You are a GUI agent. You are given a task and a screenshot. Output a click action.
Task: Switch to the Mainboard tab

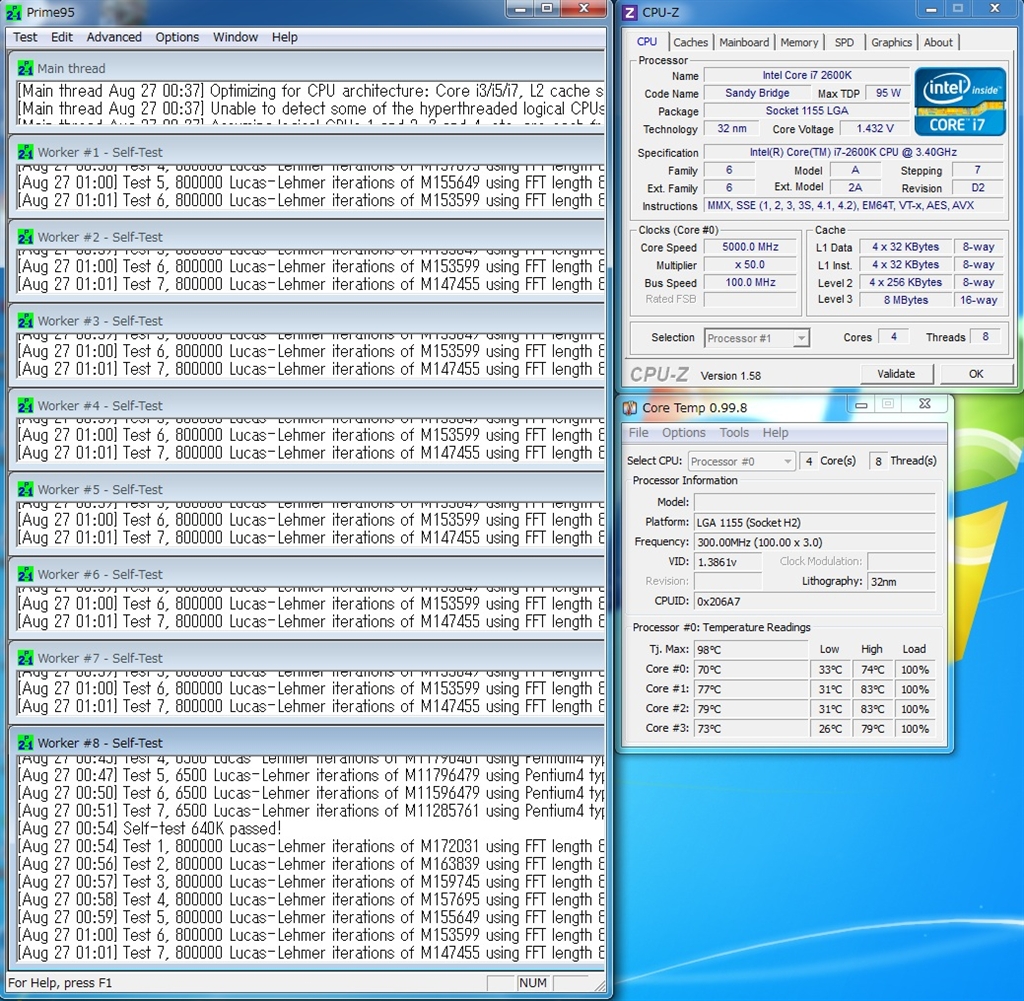tap(744, 42)
